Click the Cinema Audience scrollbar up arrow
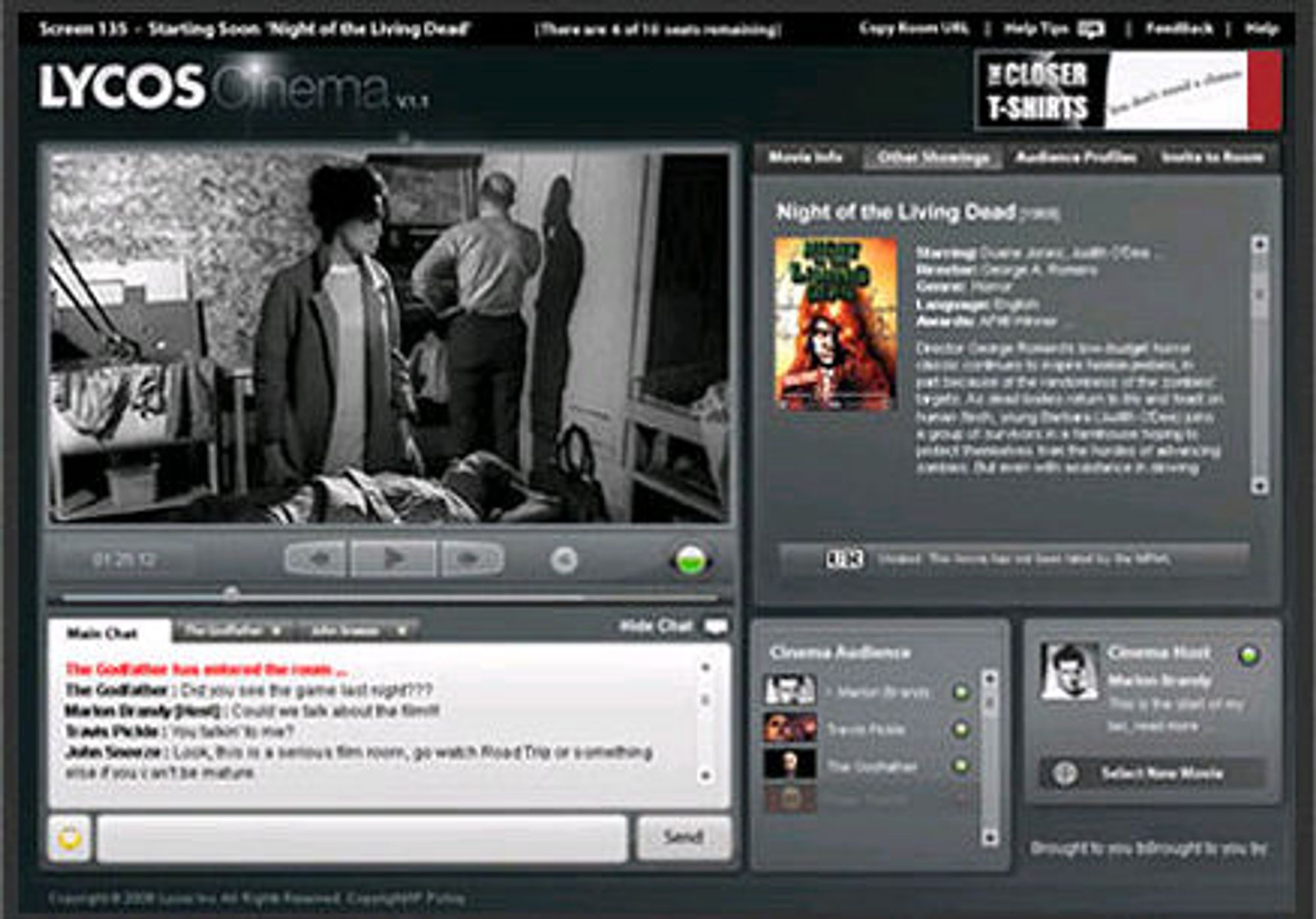The image size is (1316, 919). point(990,678)
